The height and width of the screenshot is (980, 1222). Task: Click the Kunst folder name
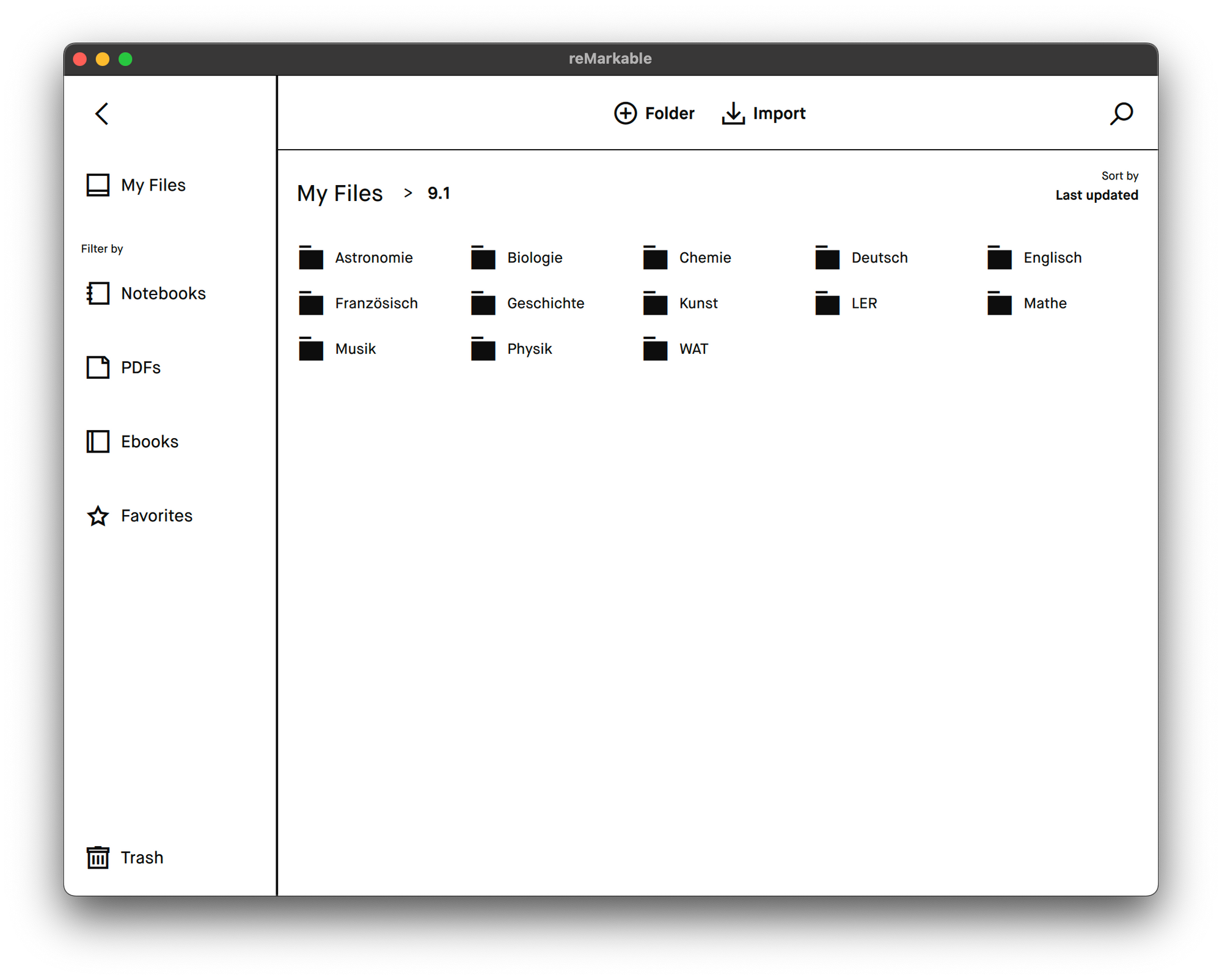click(698, 303)
